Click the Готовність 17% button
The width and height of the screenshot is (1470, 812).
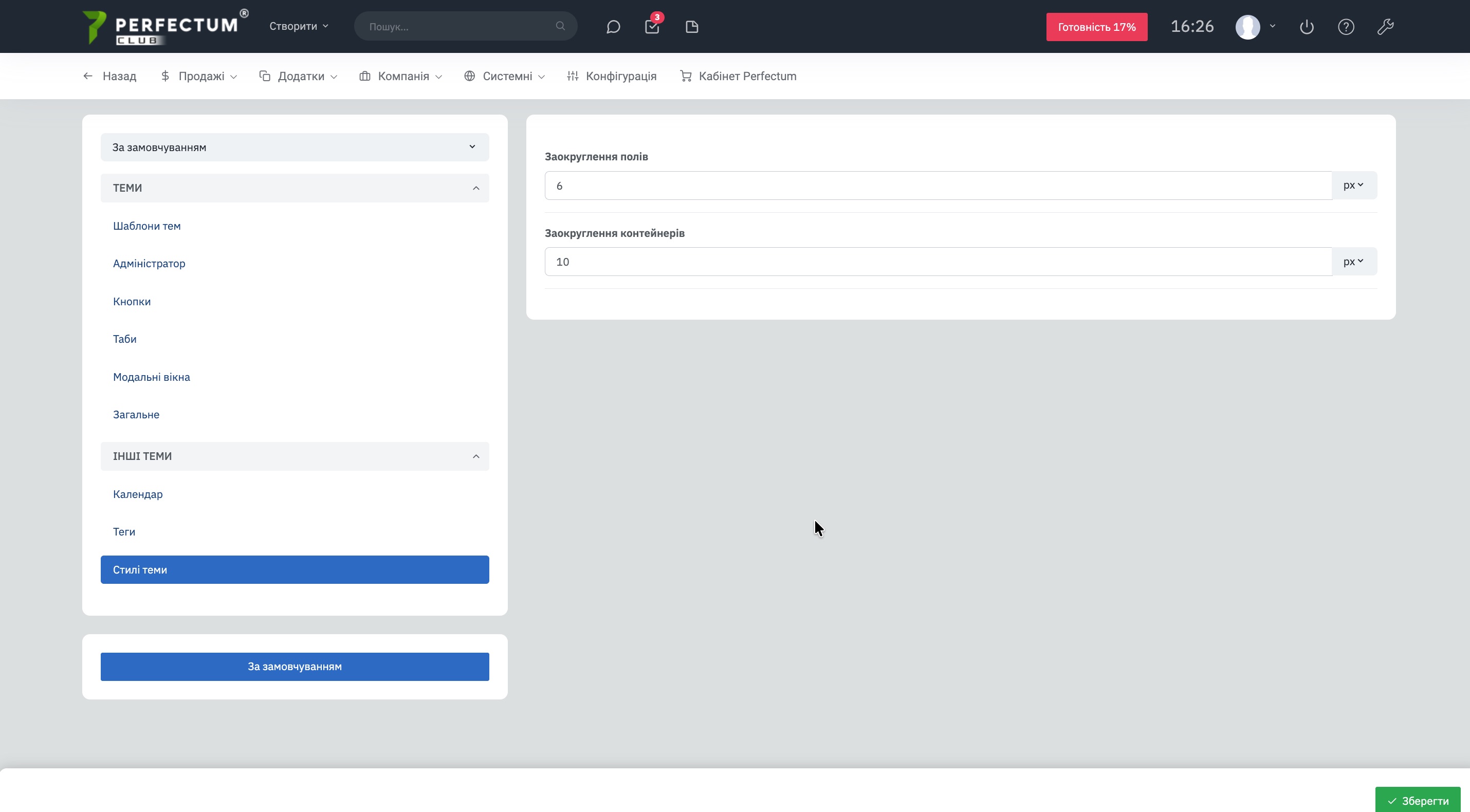click(1096, 27)
